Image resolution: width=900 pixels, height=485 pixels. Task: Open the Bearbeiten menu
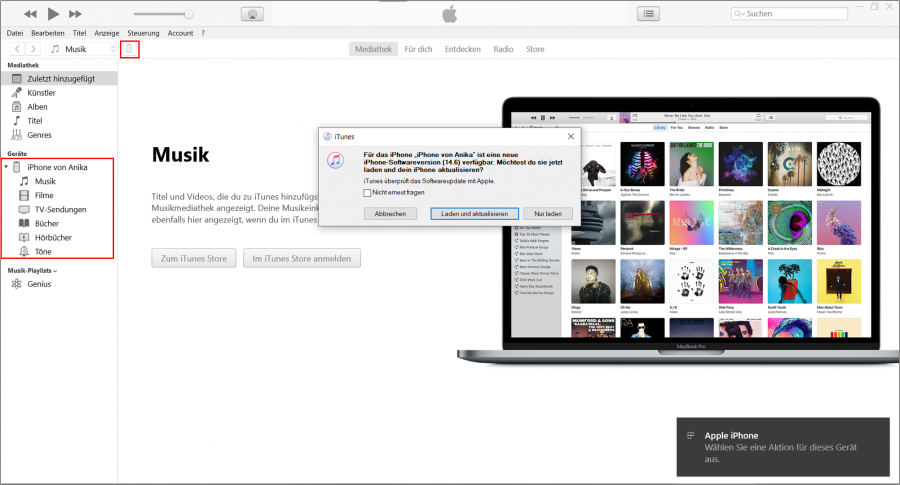tap(48, 33)
